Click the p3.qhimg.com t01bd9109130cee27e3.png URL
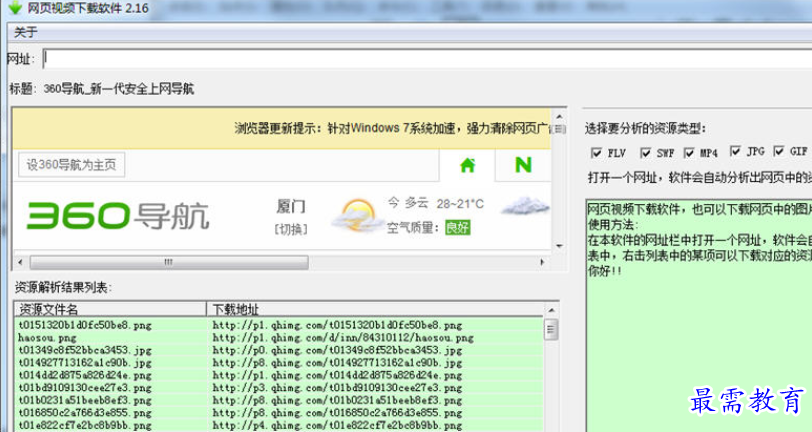Viewport: 812px width, 432px height. (x=337, y=387)
